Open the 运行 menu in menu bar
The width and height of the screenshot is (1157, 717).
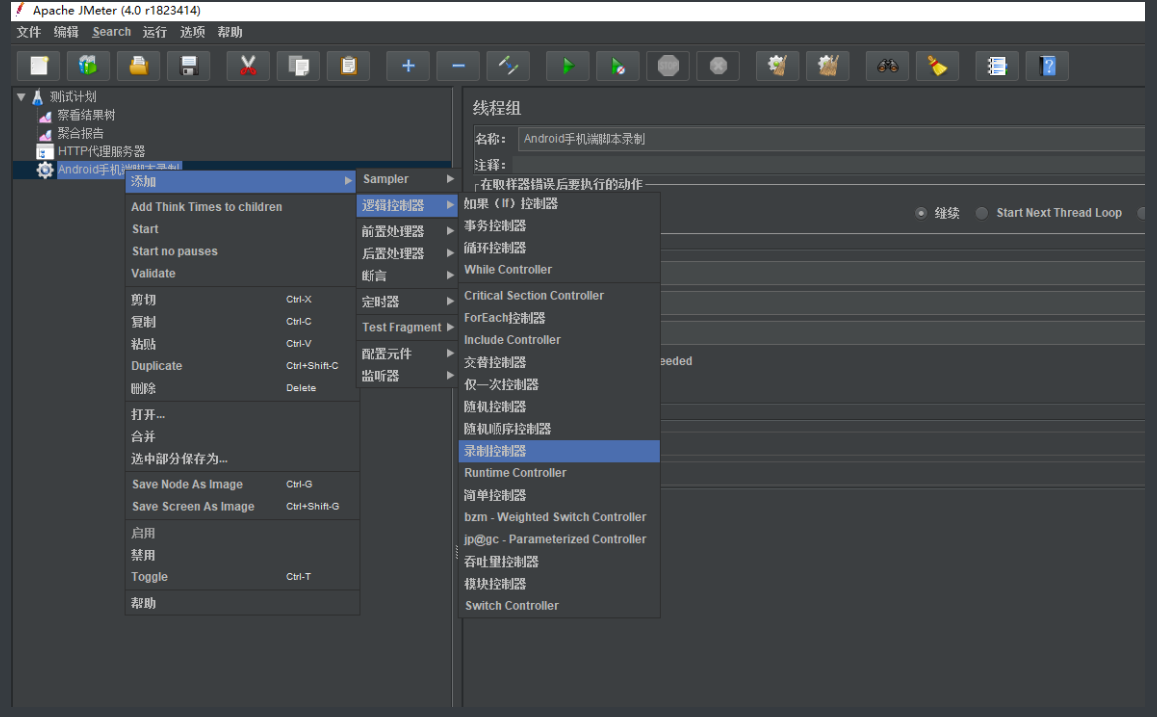tap(155, 32)
